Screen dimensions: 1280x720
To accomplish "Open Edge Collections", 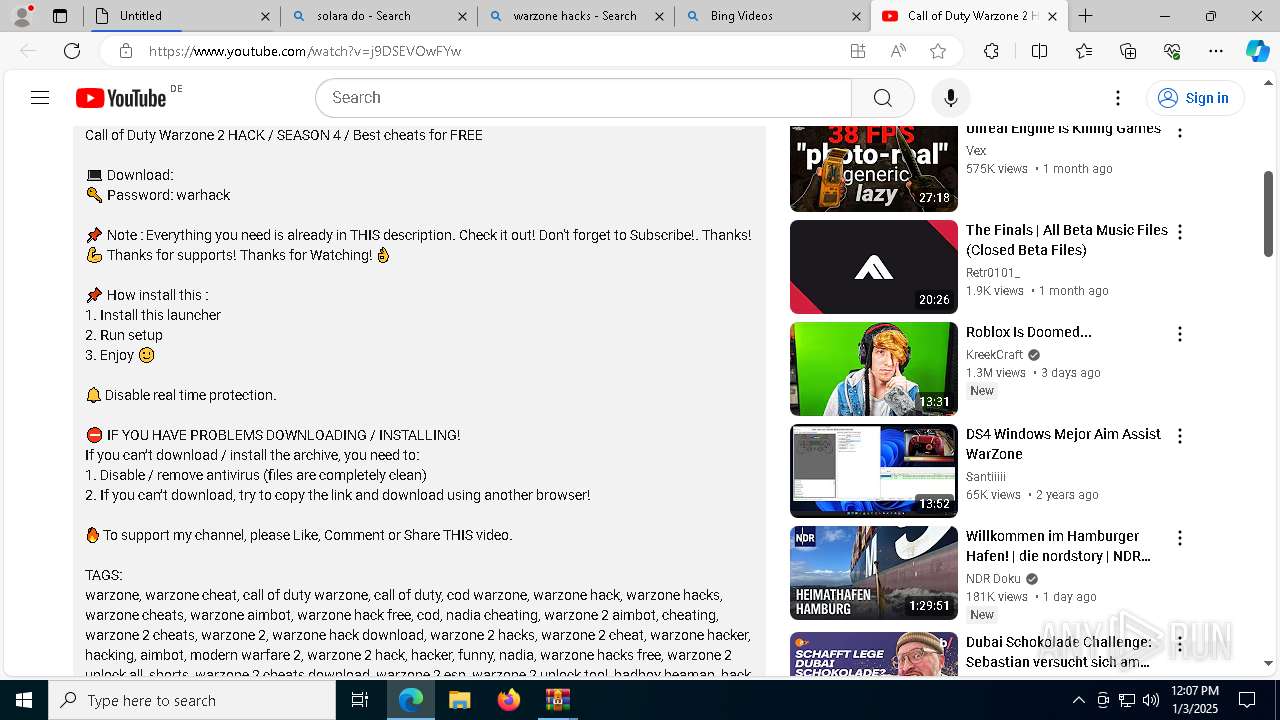I will point(1128,51).
